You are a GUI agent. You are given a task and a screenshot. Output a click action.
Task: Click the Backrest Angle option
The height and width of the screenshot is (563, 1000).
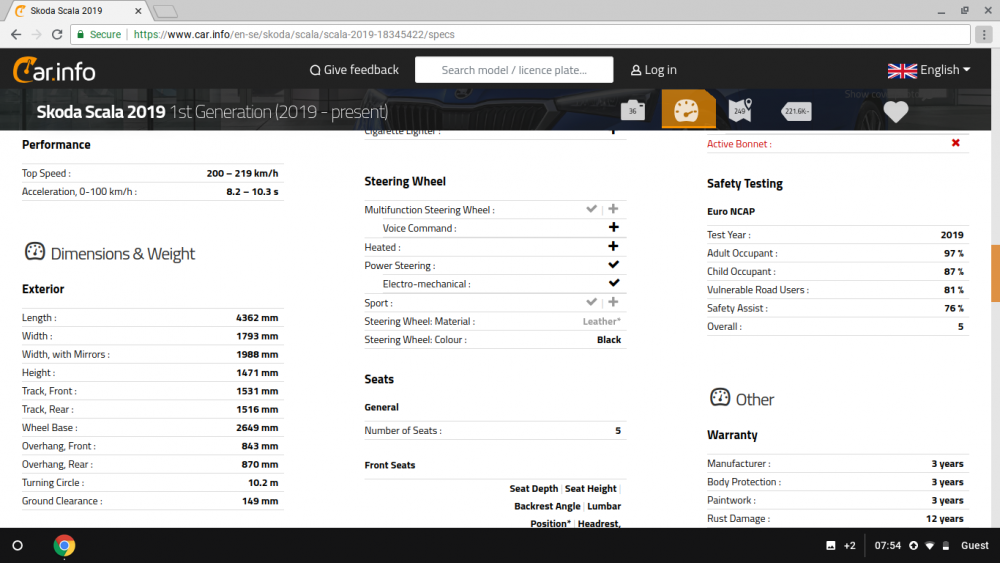(x=547, y=506)
